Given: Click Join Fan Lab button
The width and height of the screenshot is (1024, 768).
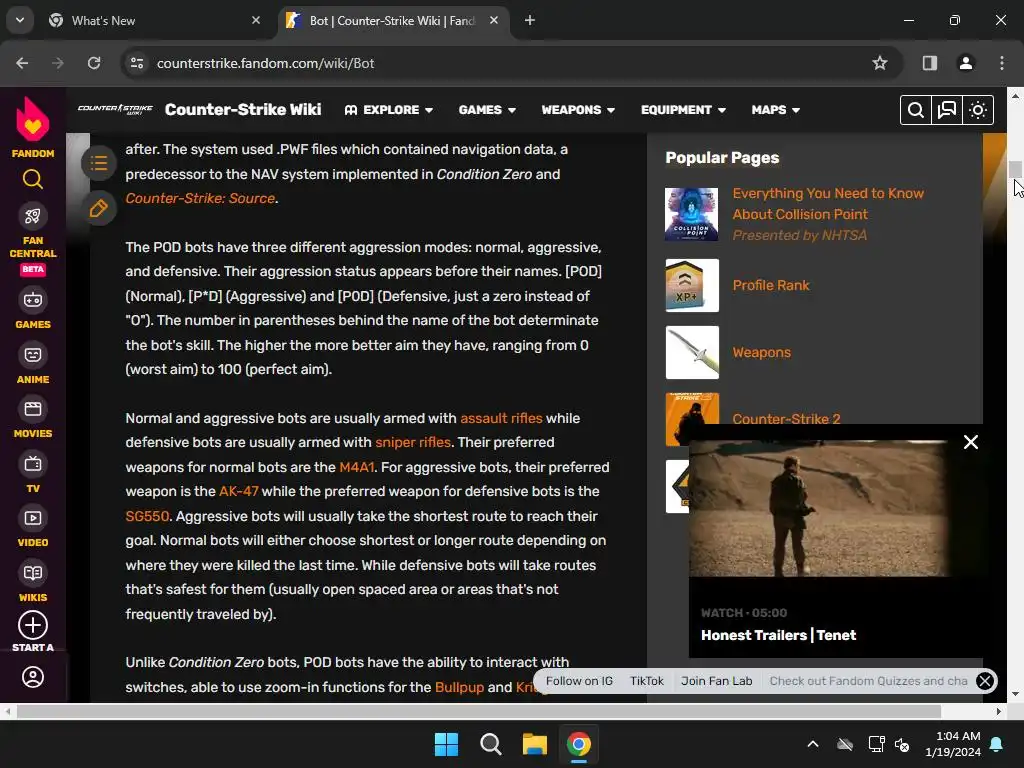Looking at the screenshot, I should coord(716,680).
